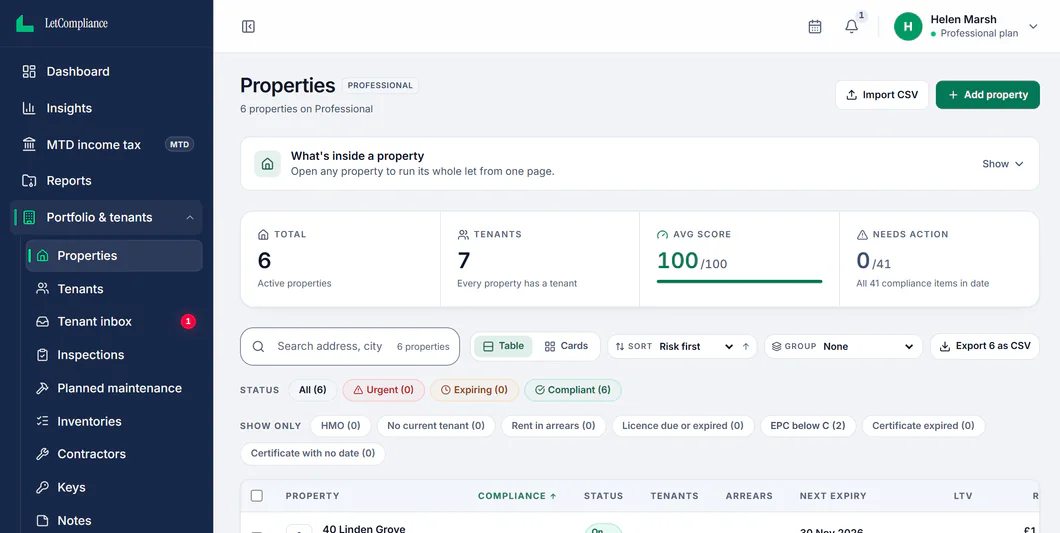The width and height of the screenshot is (1060, 533).
Task: Open Reports in the sidebar
Action: (x=106, y=181)
